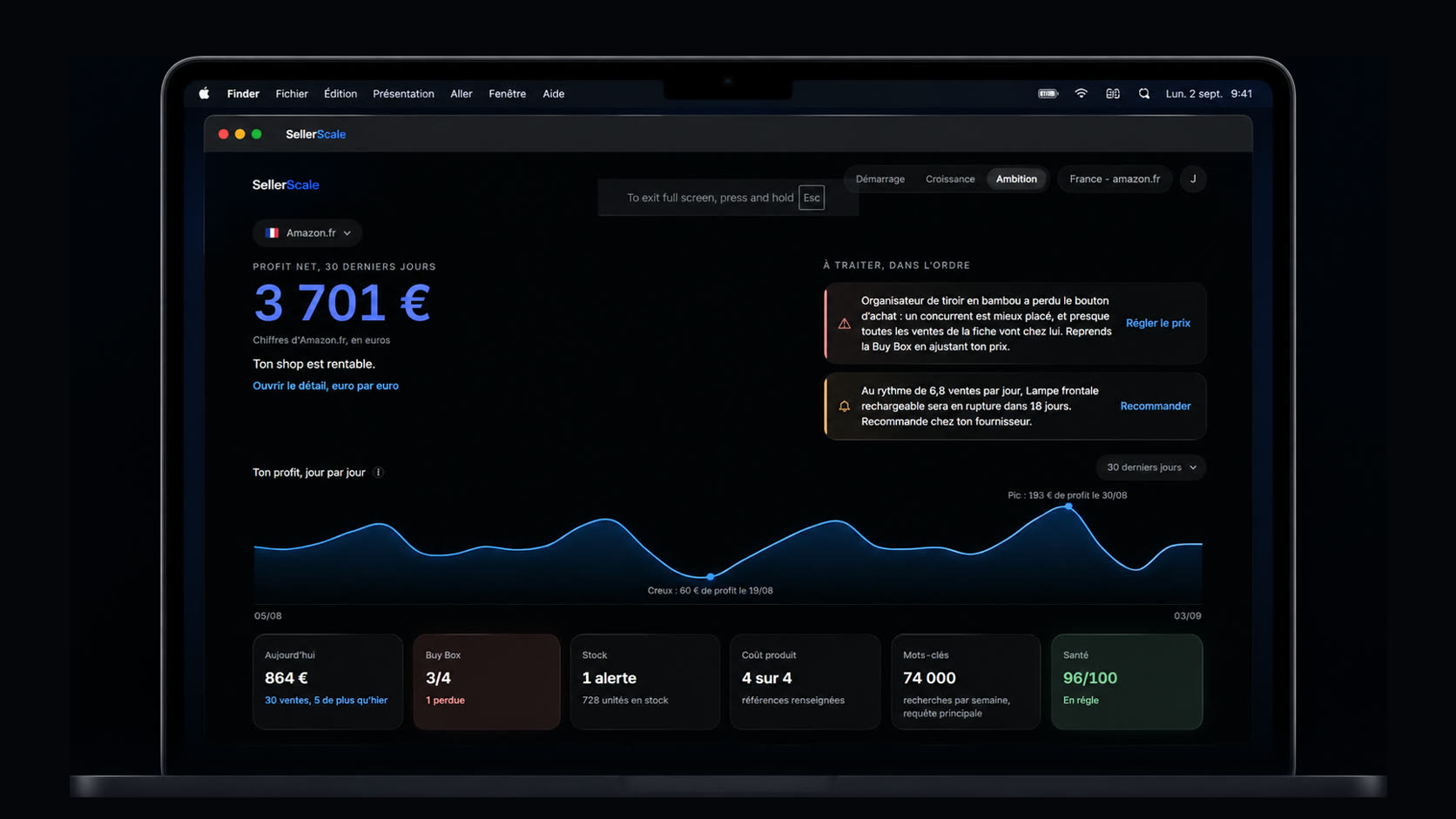The width and height of the screenshot is (1456, 819).
Task: Open the Santé 96/100 card
Action: click(x=1127, y=681)
